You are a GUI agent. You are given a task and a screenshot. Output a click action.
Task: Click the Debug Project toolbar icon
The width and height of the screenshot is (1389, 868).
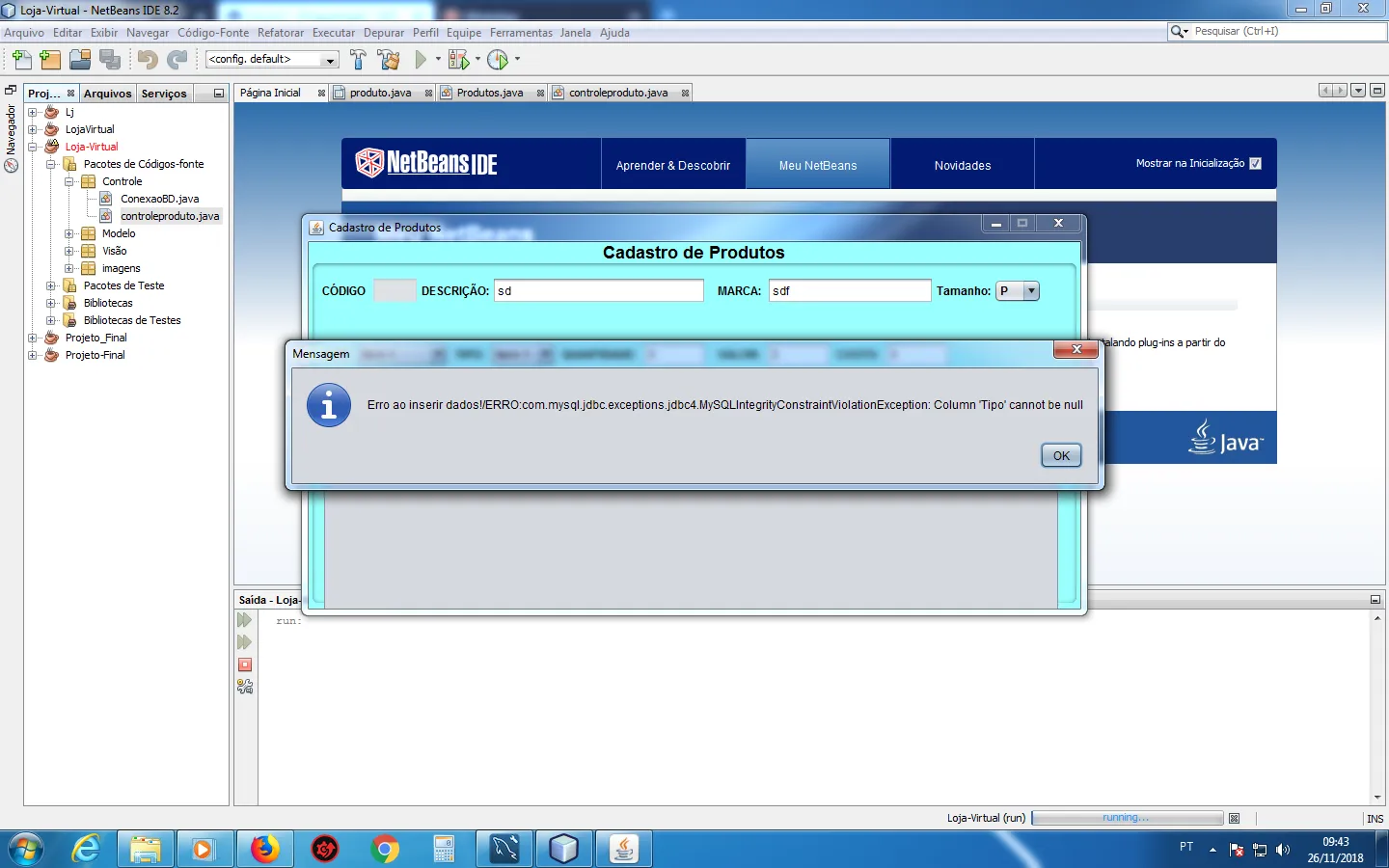[459, 60]
